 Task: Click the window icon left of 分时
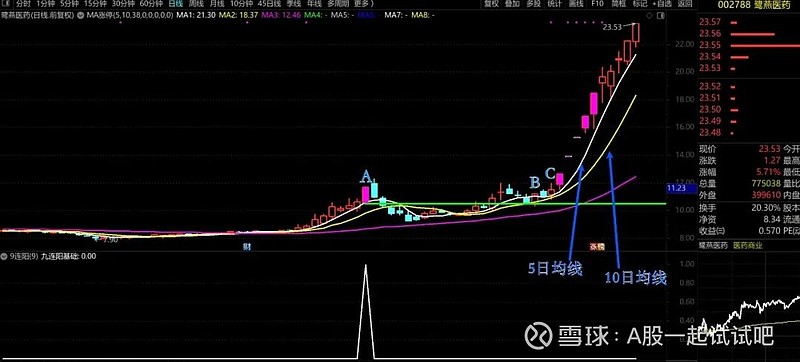[6, 4]
